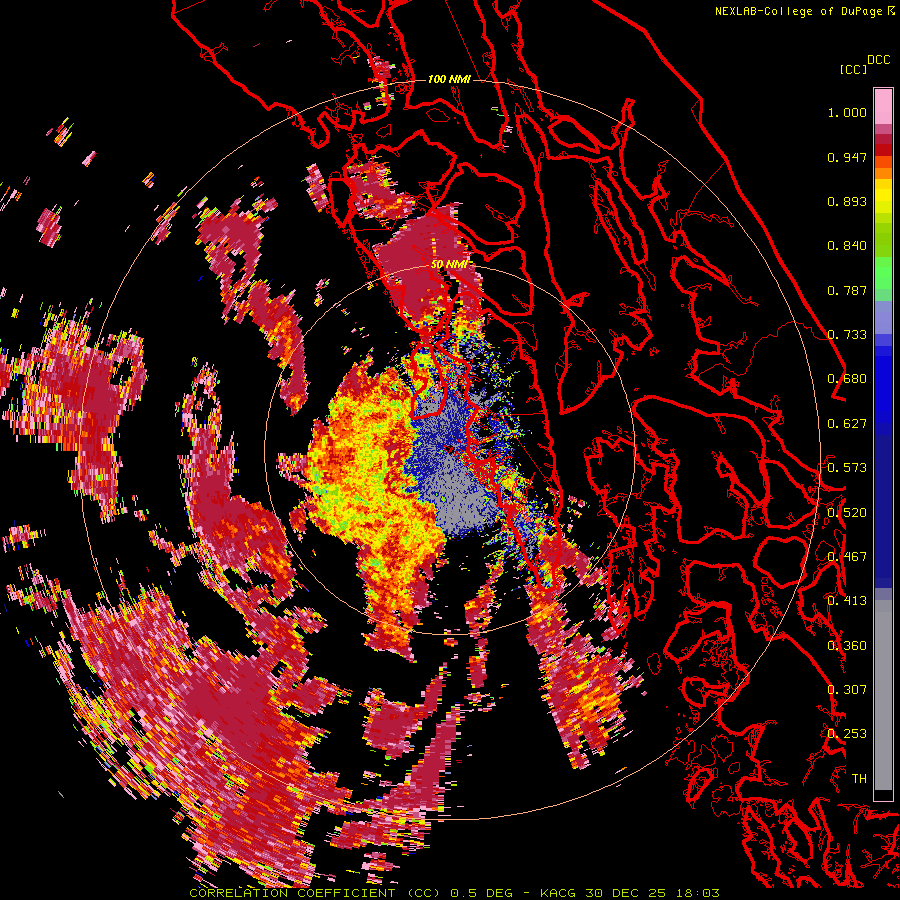Click the 0.253 scale value

click(847, 734)
